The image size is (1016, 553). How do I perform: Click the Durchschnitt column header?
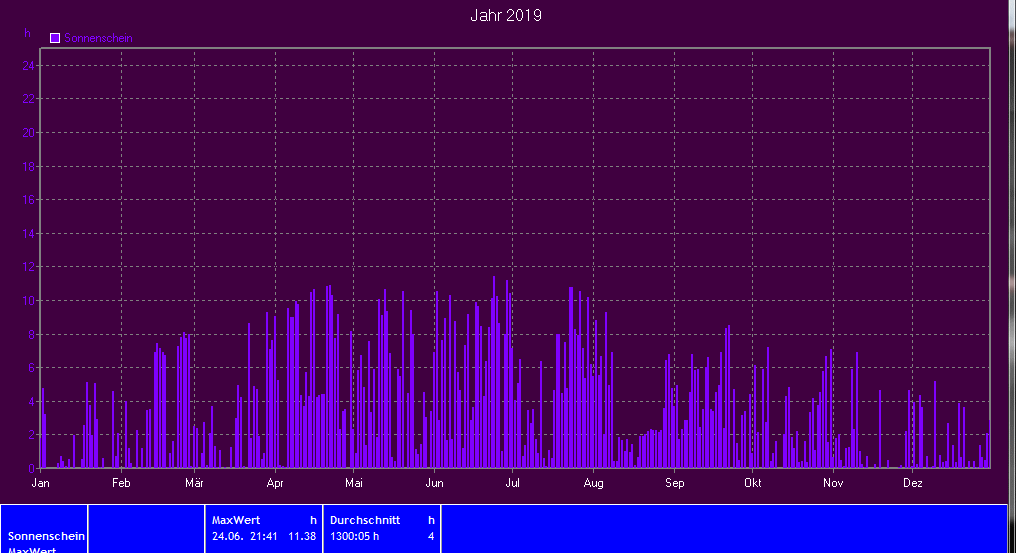[x=365, y=520]
